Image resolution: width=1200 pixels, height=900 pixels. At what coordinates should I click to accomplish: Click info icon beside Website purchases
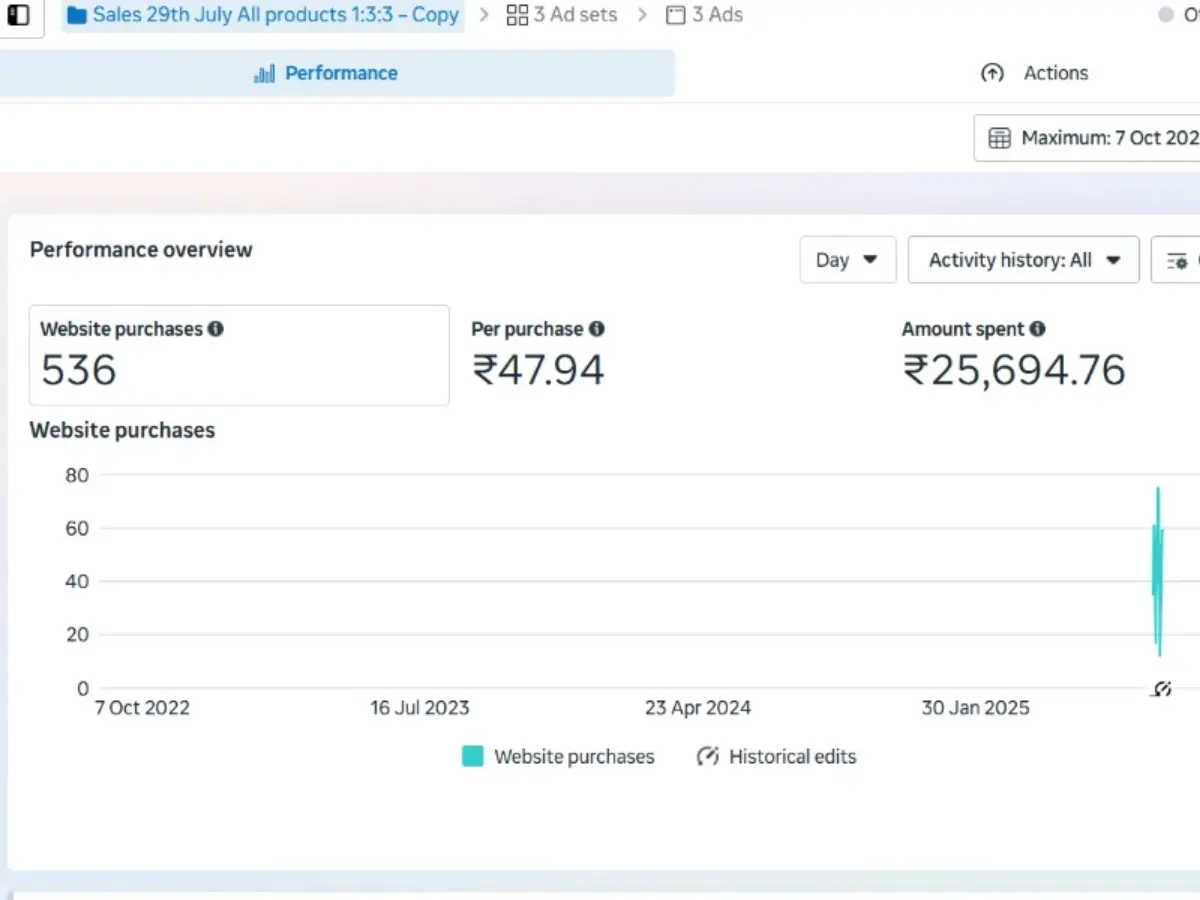point(216,329)
